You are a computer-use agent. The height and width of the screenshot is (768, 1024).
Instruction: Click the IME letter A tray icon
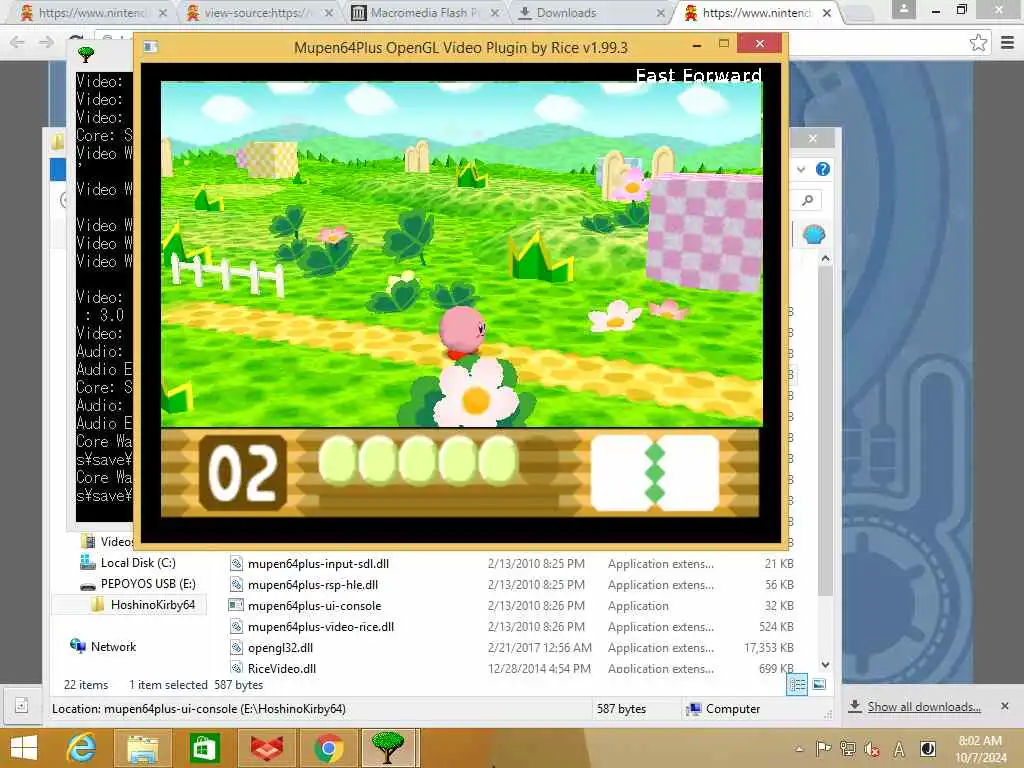tap(899, 749)
